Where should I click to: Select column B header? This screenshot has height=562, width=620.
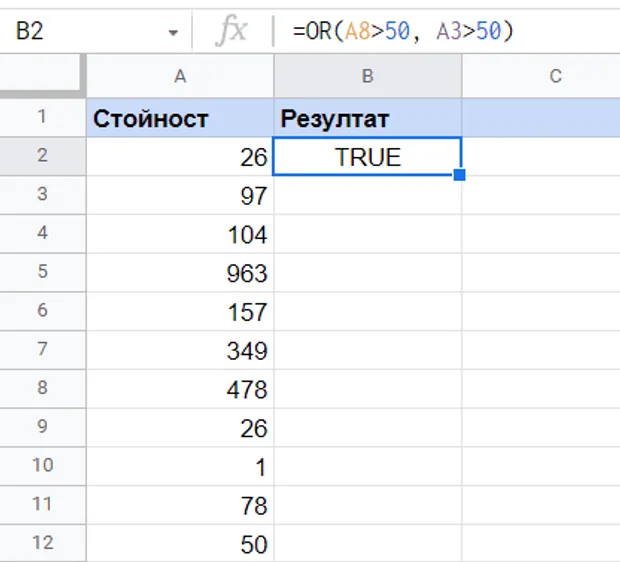(x=368, y=76)
